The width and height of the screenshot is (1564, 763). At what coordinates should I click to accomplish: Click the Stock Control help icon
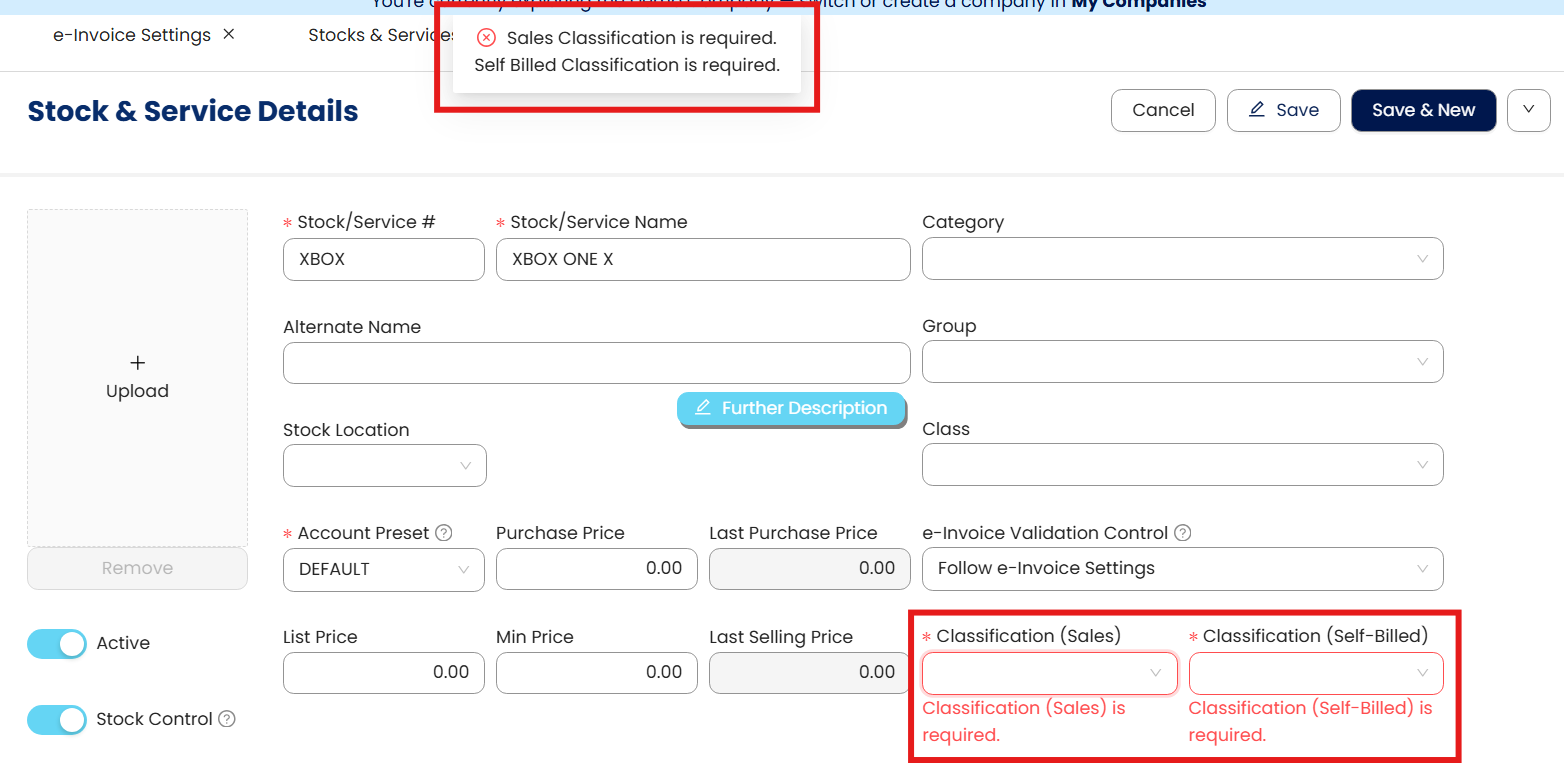(227, 719)
